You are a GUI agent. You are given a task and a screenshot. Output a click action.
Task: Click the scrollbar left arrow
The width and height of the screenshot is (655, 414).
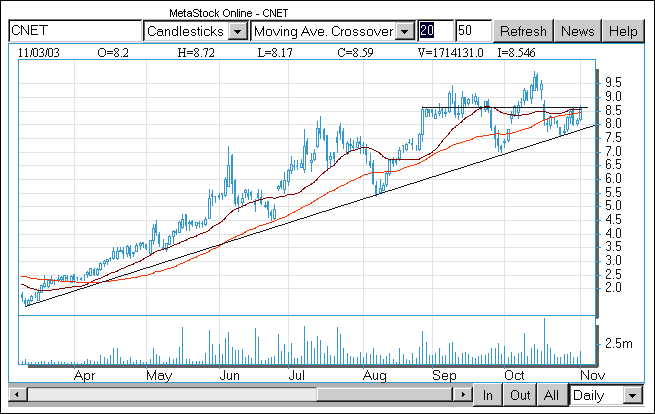(x=18, y=394)
